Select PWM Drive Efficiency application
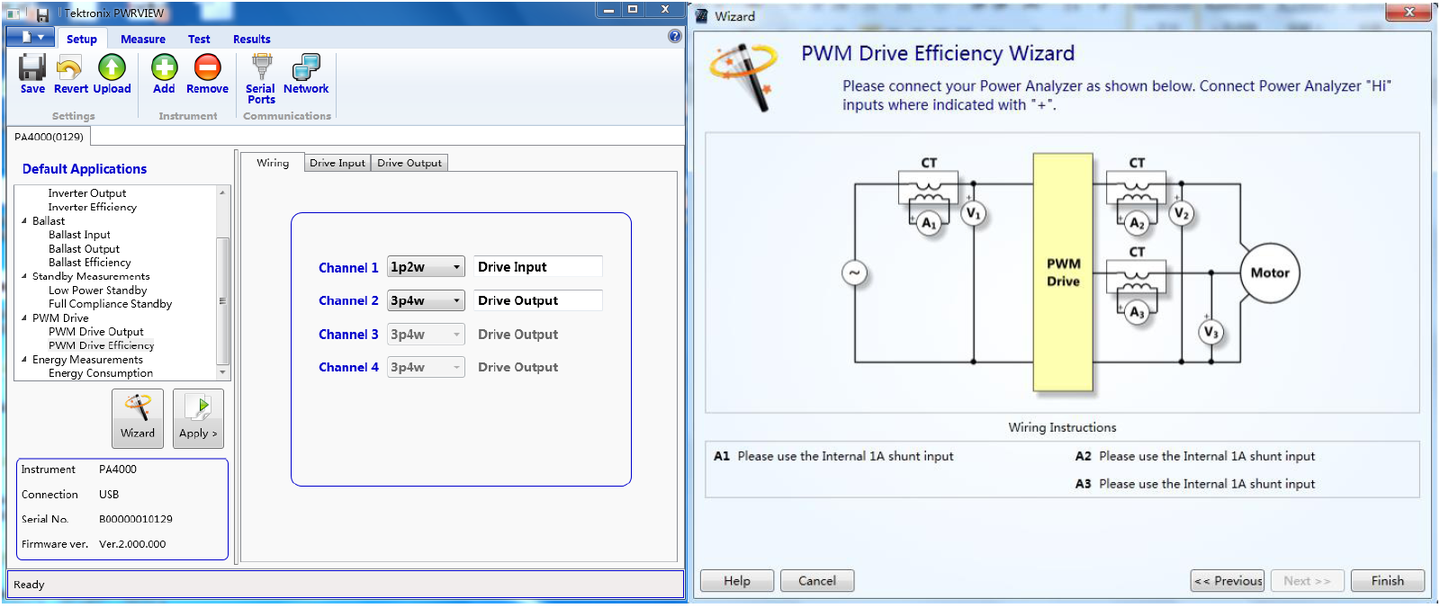Image resolution: width=1440 pixels, height=608 pixels. [101, 346]
